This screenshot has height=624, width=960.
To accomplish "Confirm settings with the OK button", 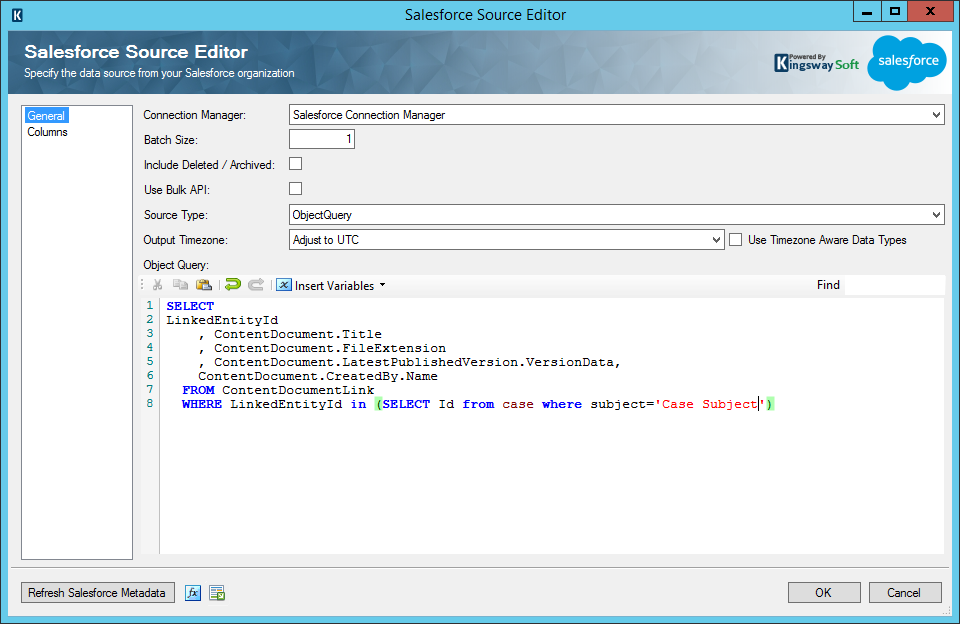I will click(823, 592).
